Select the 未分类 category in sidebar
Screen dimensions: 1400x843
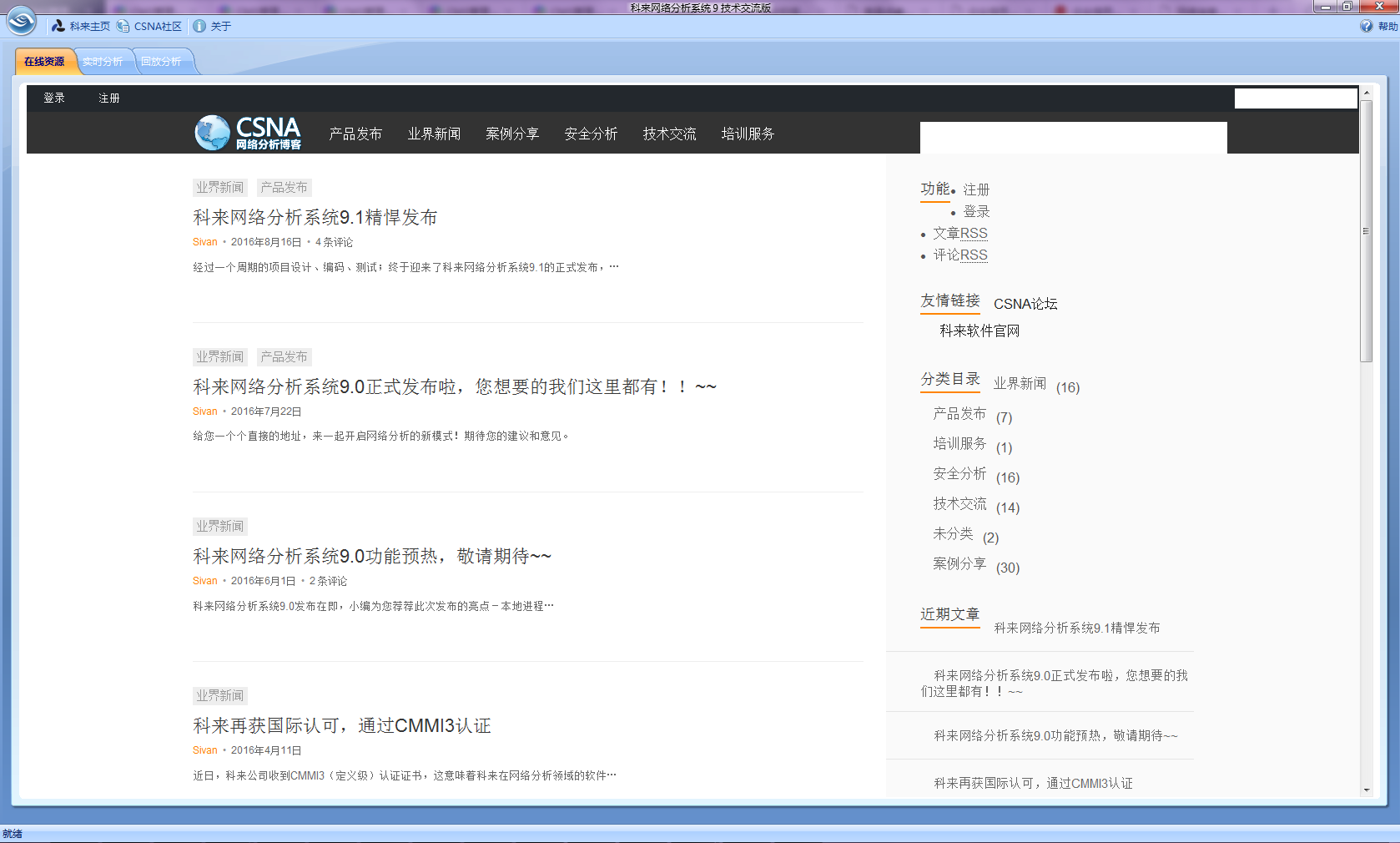point(953,534)
